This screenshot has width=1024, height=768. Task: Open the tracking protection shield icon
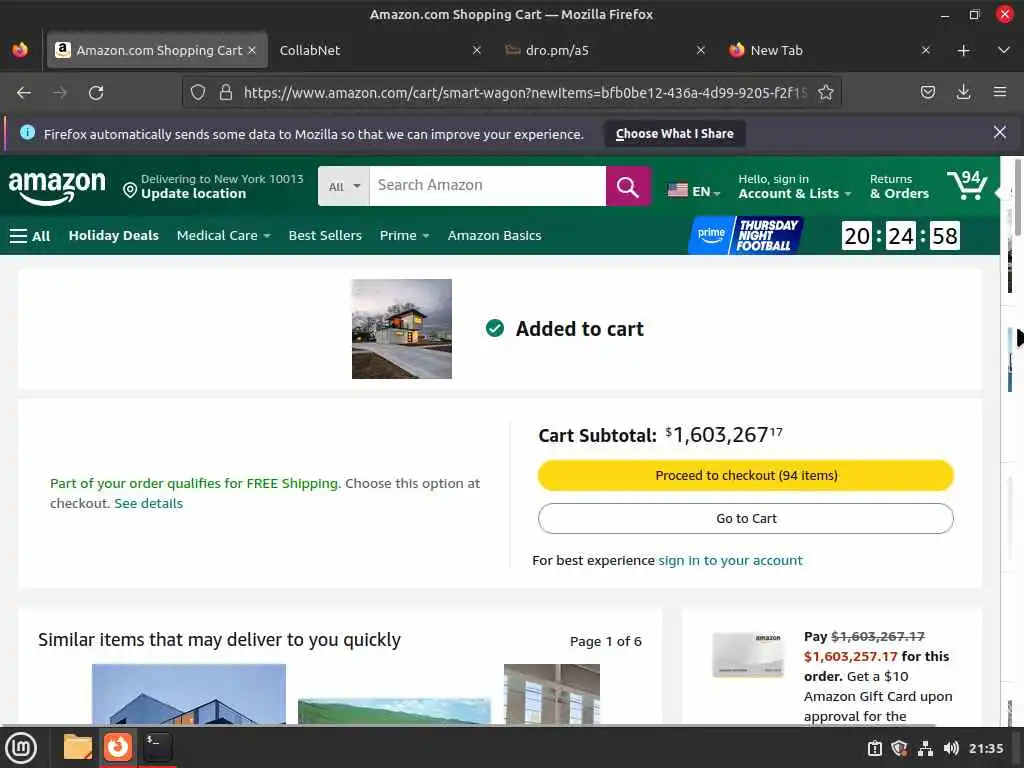[198, 93]
